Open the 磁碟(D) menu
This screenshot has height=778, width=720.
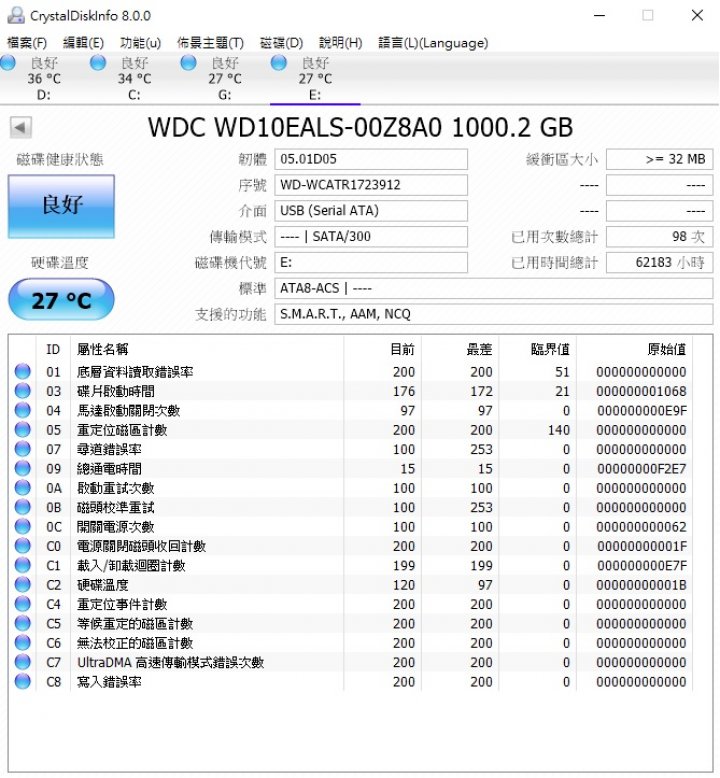[x=281, y=43]
